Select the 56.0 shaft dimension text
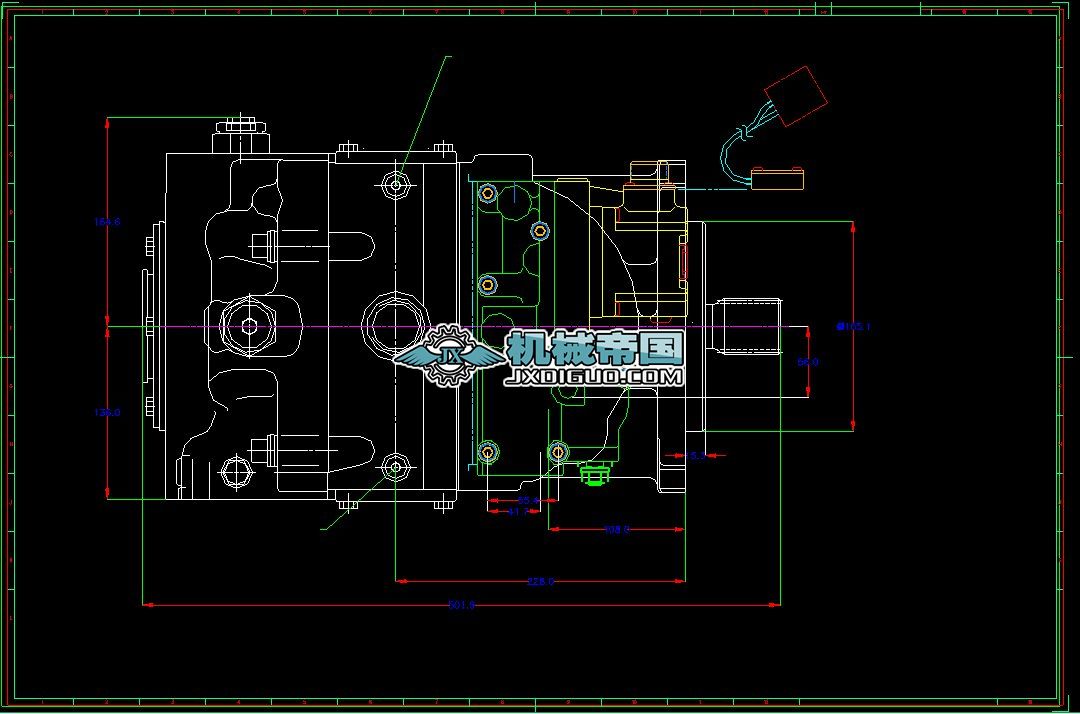 [x=808, y=361]
